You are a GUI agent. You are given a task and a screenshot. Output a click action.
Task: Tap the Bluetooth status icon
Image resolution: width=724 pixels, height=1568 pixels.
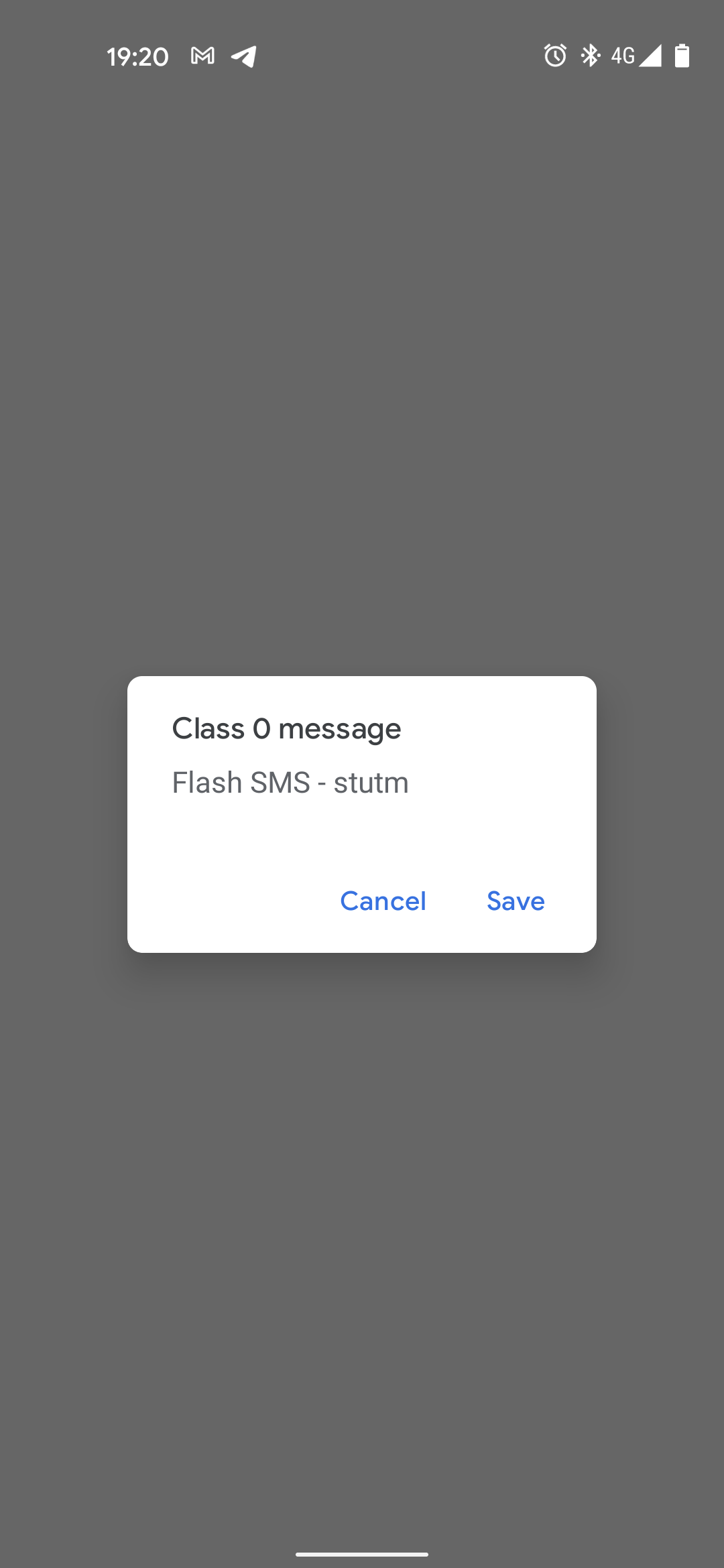click(x=590, y=56)
